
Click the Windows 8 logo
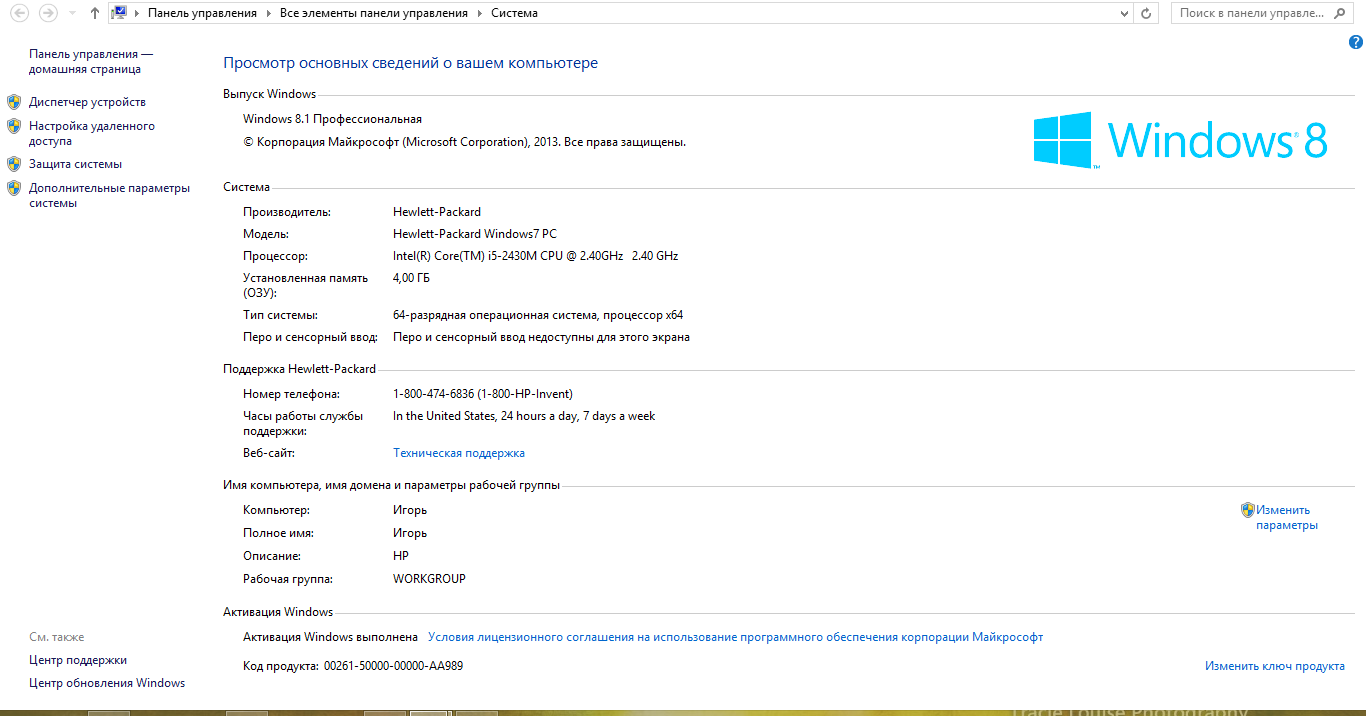pos(1180,139)
